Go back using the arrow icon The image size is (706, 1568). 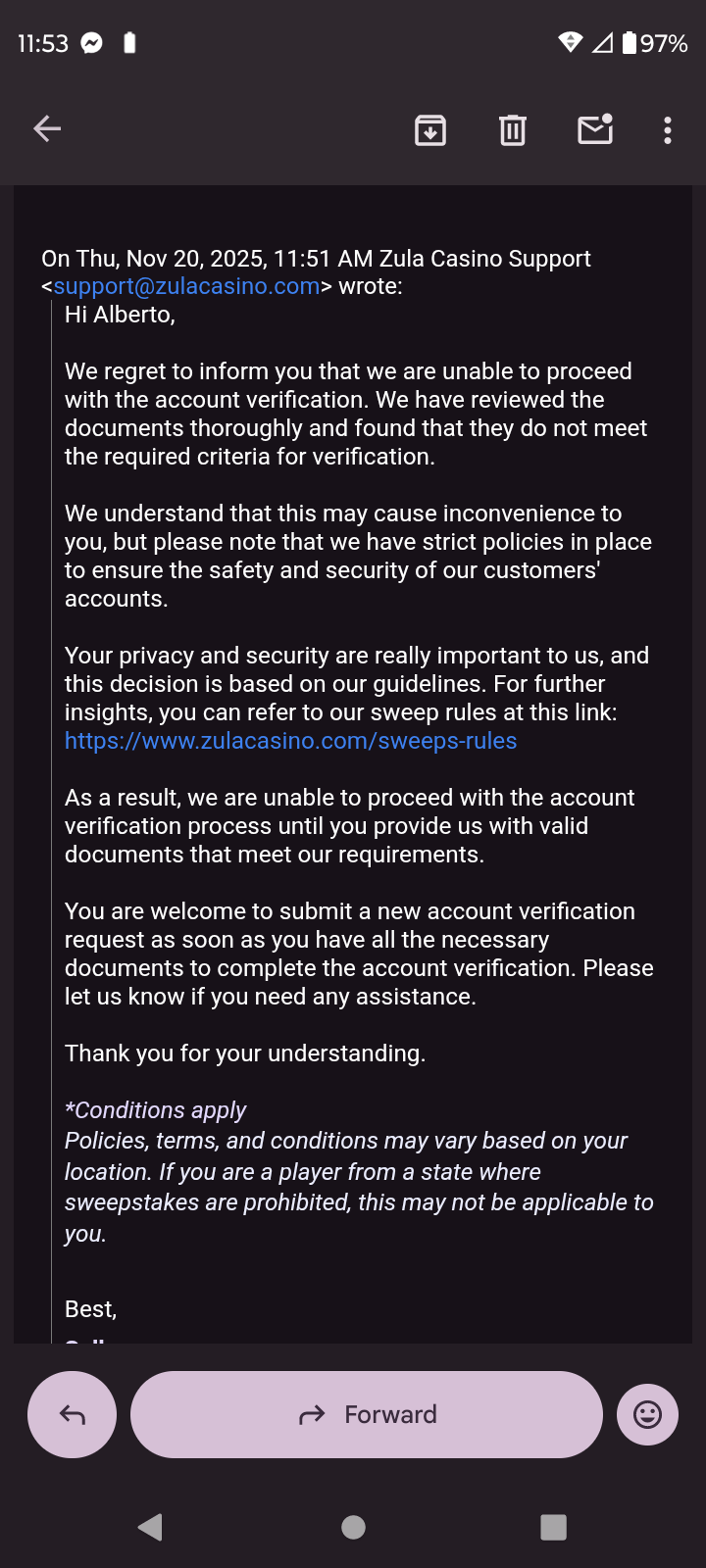(47, 128)
